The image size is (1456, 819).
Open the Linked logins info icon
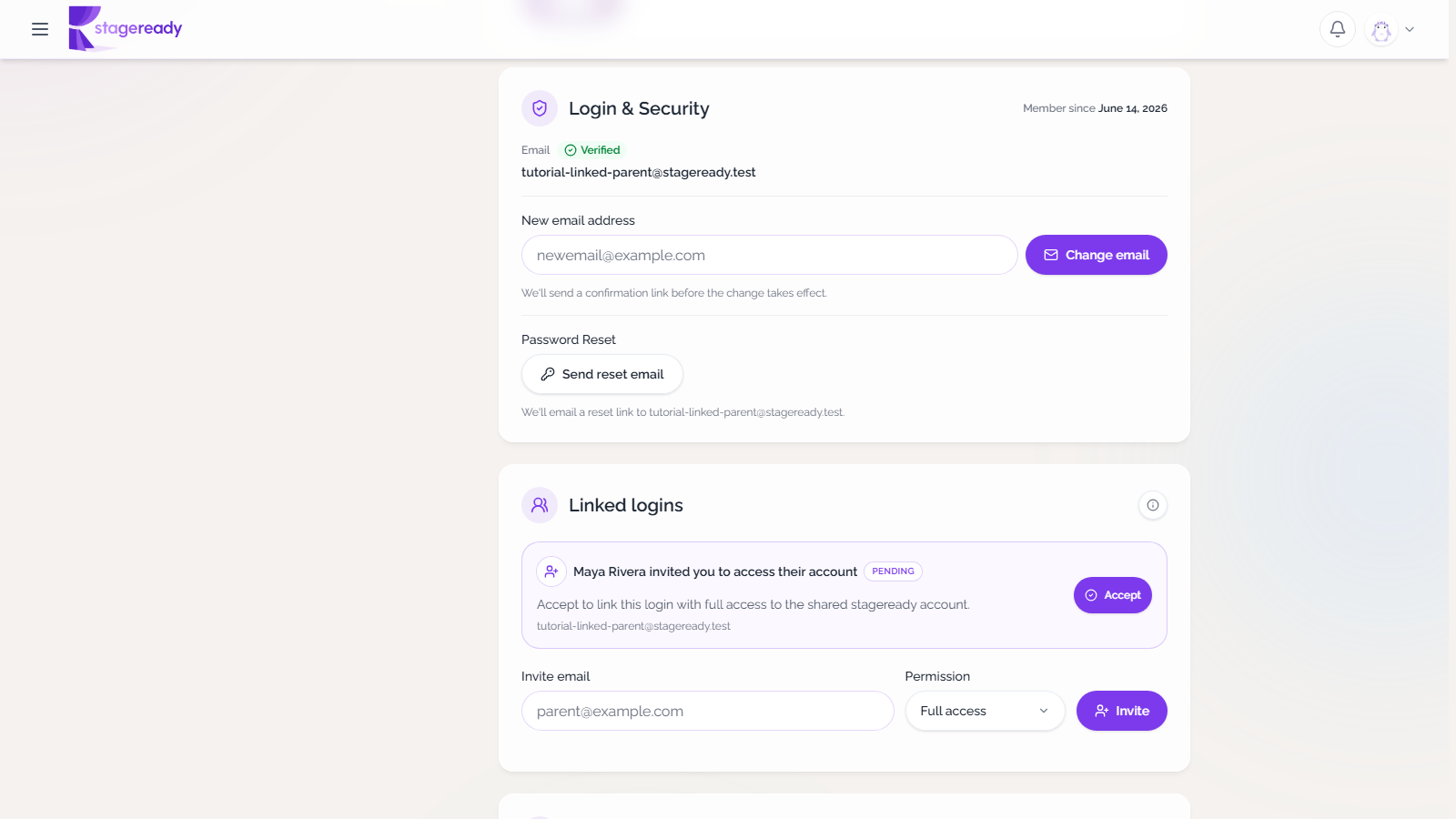click(x=1153, y=505)
